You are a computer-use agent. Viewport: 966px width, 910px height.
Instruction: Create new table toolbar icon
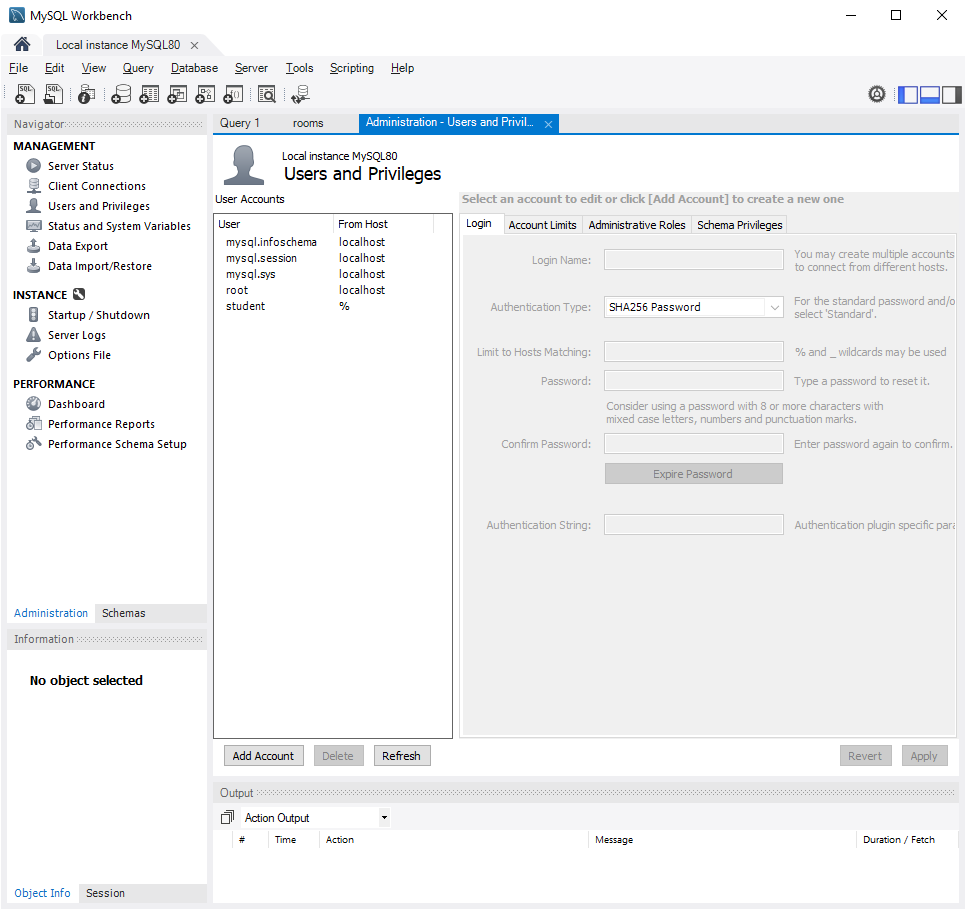tap(149, 94)
